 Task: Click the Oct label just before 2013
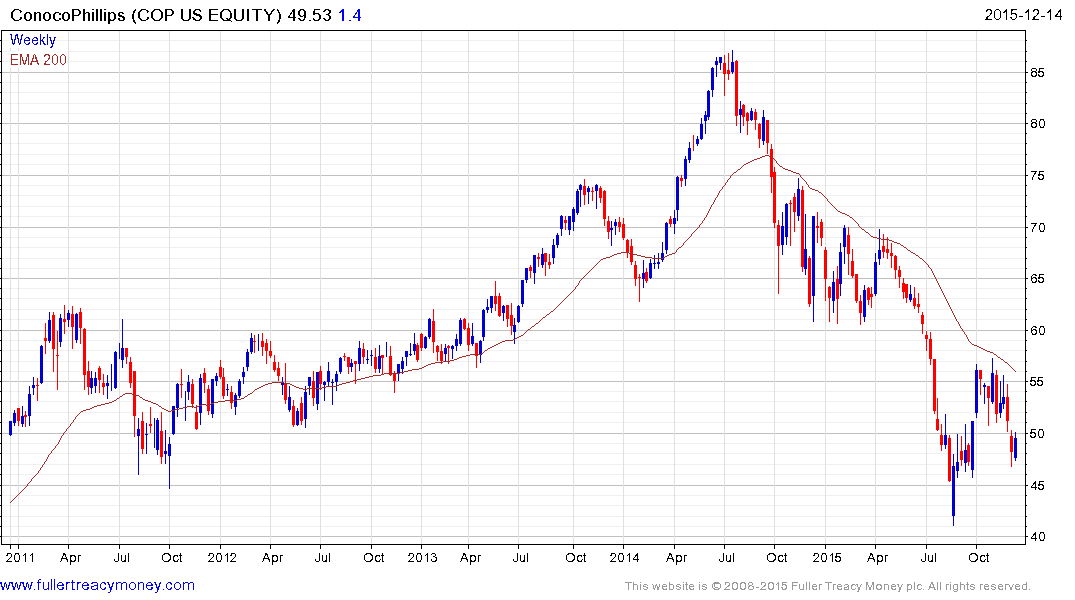tap(374, 557)
